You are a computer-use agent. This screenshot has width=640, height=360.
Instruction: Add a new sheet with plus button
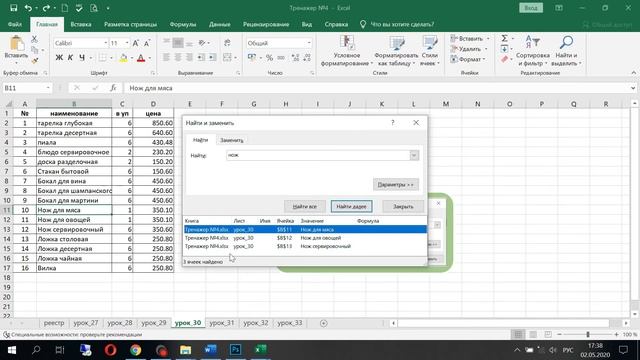pos(324,323)
